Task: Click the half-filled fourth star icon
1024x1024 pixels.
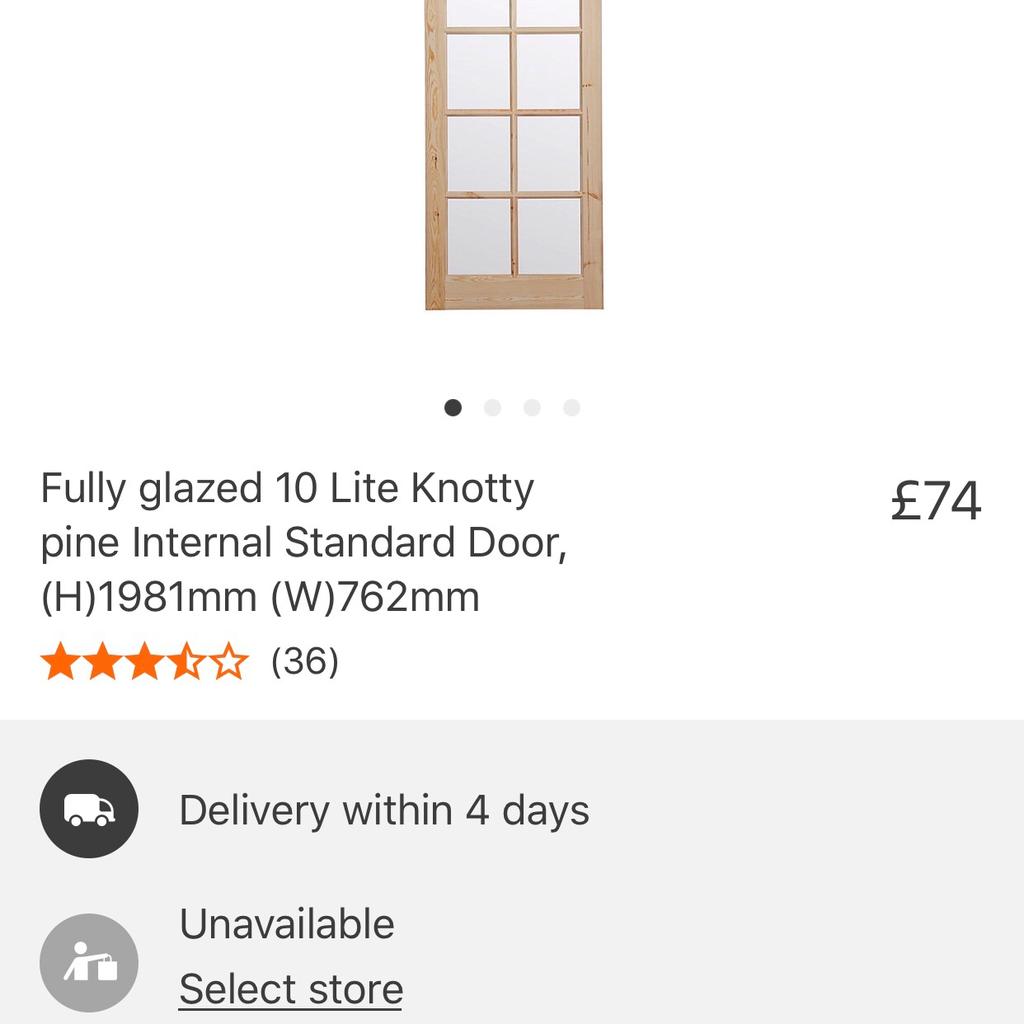Action: (x=188, y=660)
